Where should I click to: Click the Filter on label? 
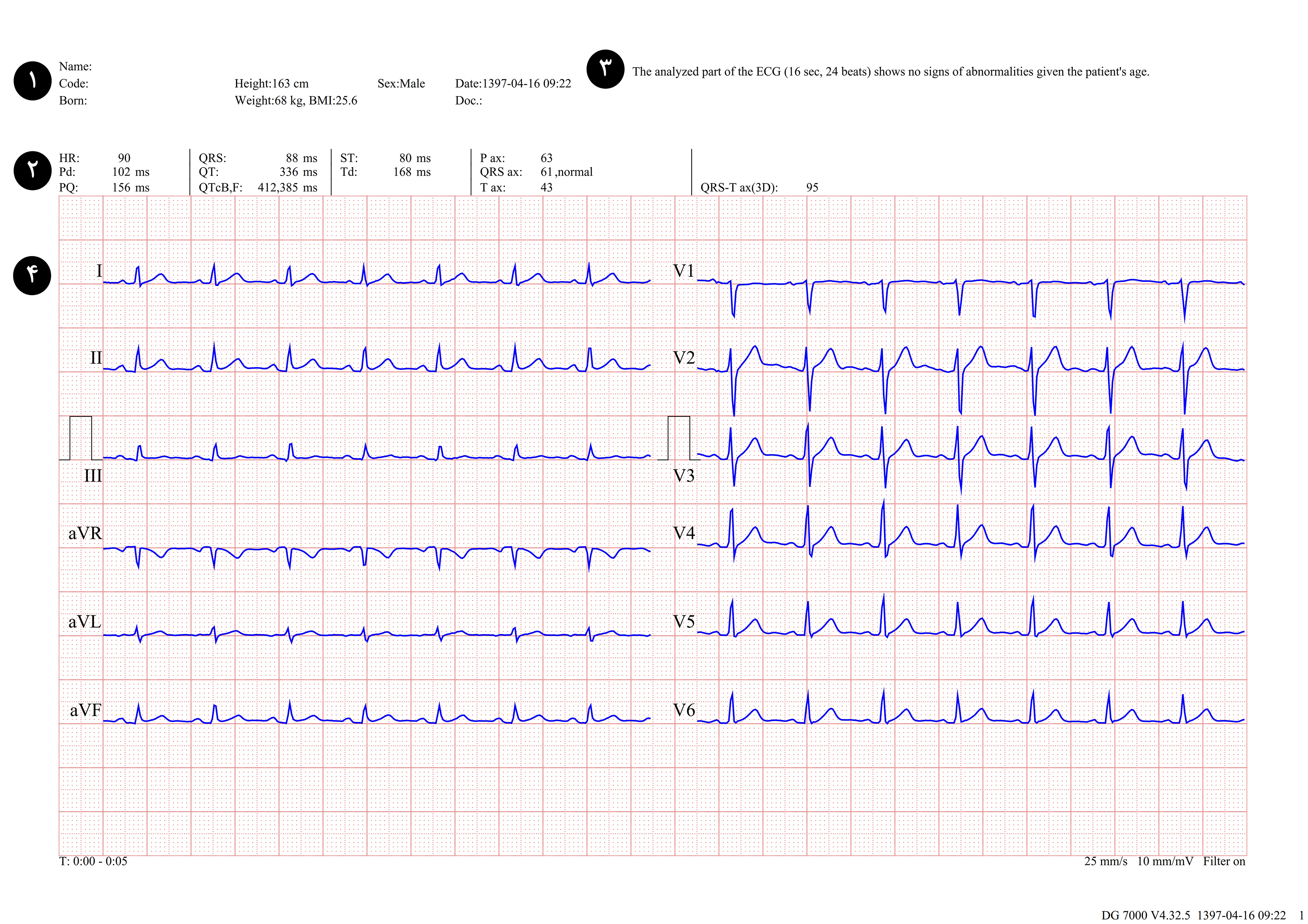(1224, 861)
